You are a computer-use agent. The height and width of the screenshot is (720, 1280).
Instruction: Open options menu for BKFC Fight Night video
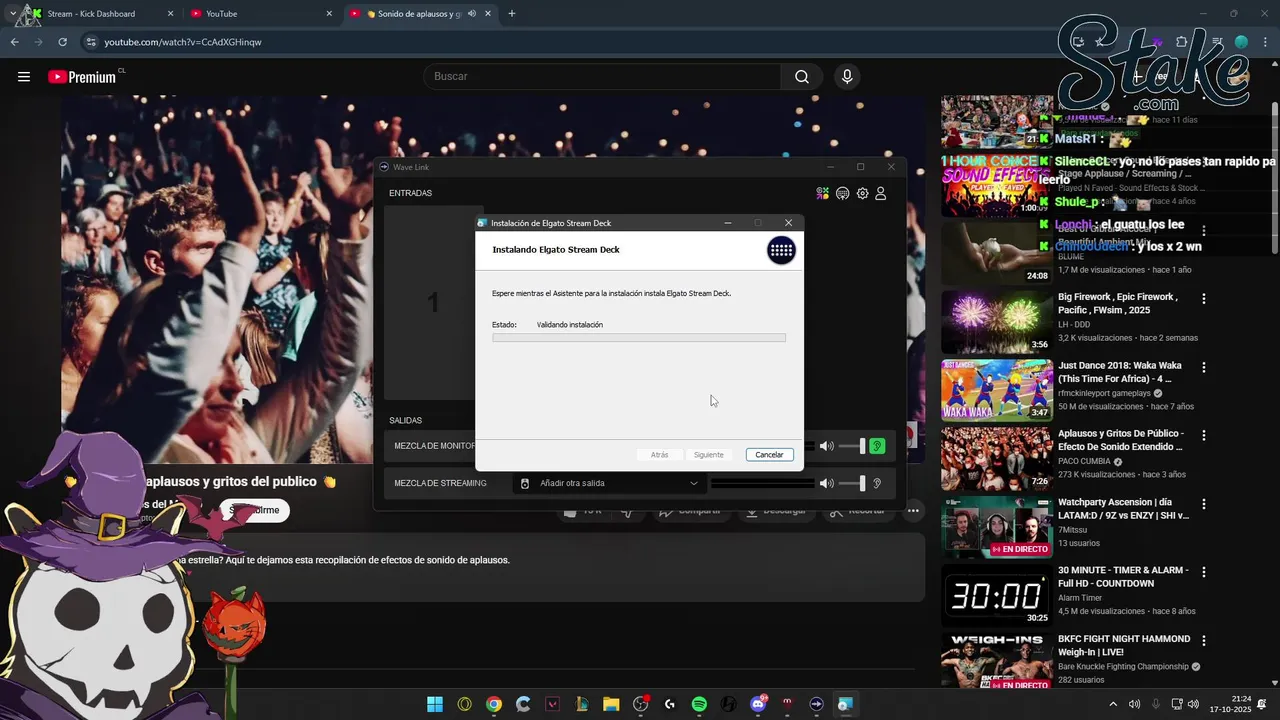pos(1204,640)
